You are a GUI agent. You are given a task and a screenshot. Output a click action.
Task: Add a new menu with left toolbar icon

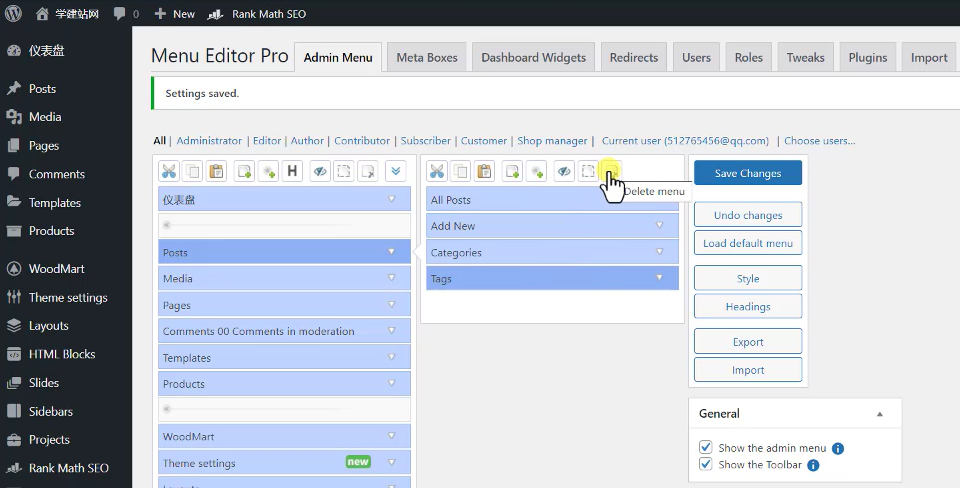pyautogui.click(x=244, y=171)
